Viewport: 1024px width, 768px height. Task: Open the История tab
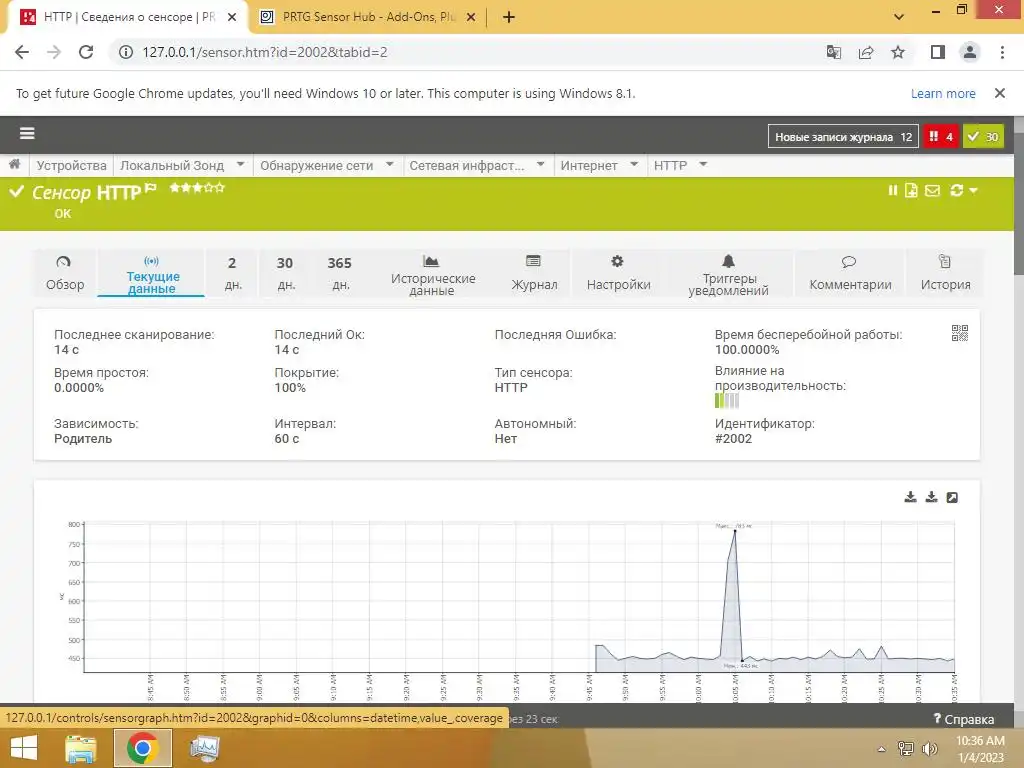point(945,273)
